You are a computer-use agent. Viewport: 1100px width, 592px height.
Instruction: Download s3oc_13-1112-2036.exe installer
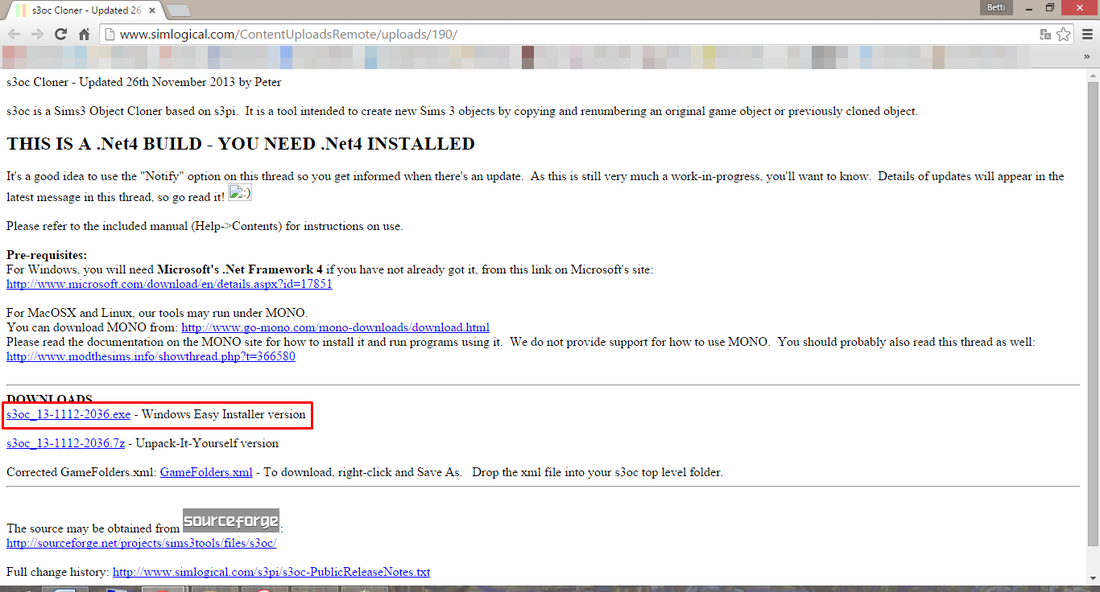(x=68, y=415)
